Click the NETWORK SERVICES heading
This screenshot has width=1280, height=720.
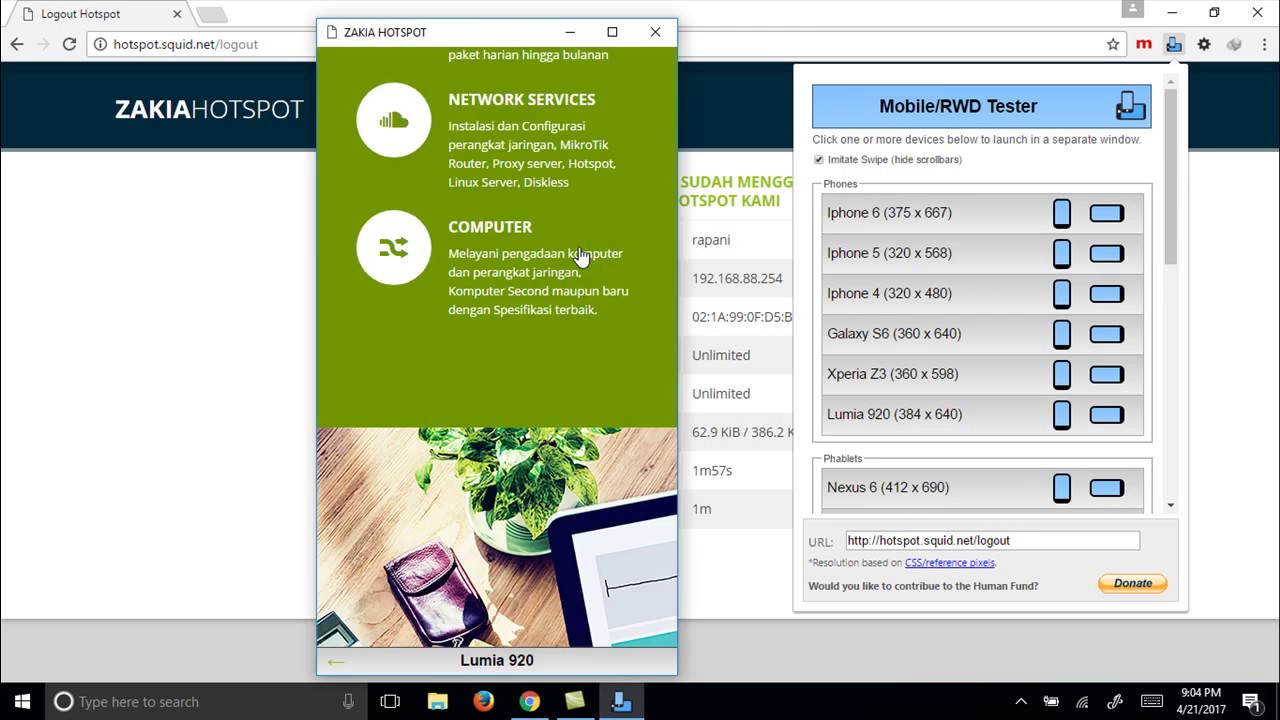click(522, 100)
